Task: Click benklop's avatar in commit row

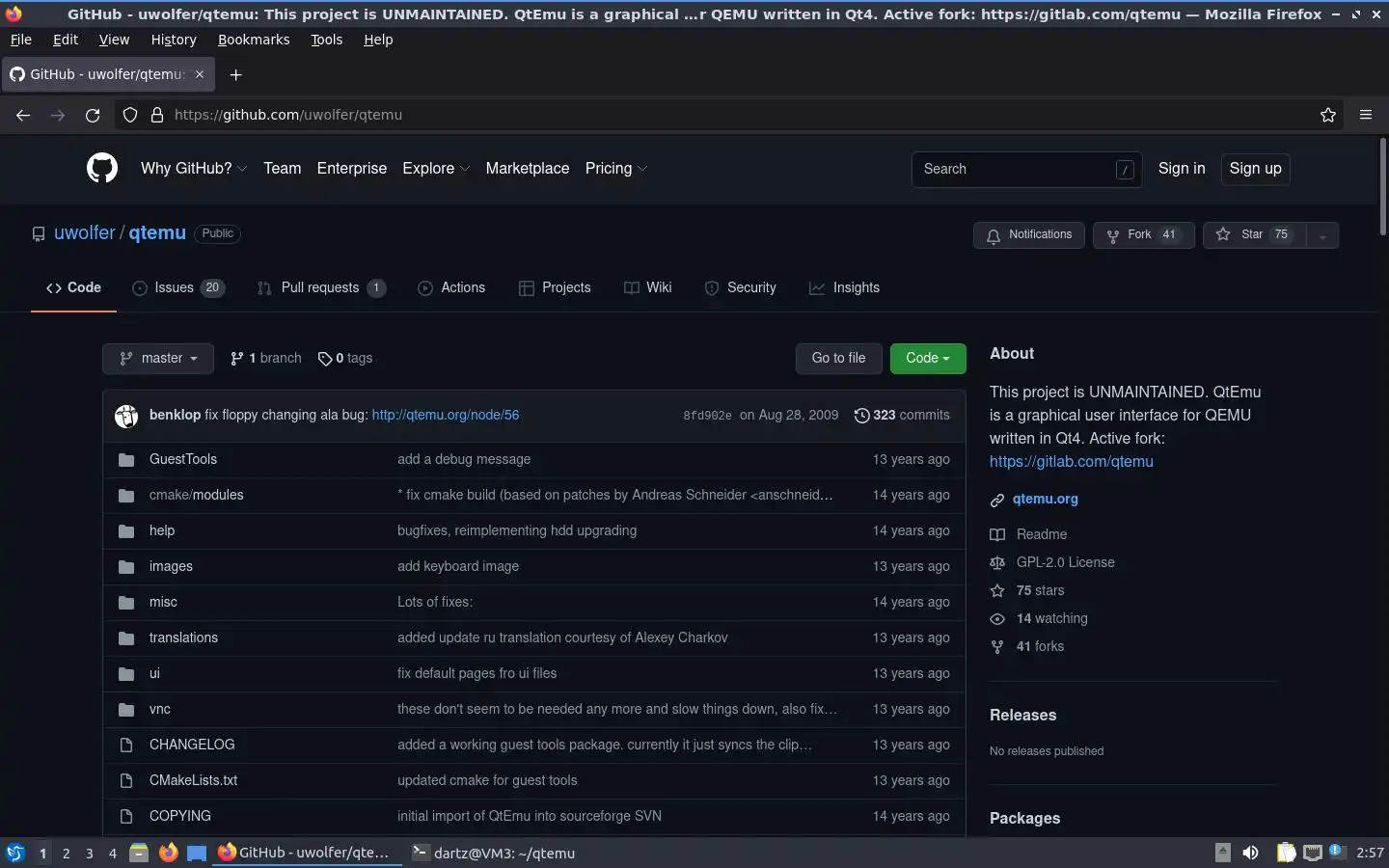Action: coord(126,416)
